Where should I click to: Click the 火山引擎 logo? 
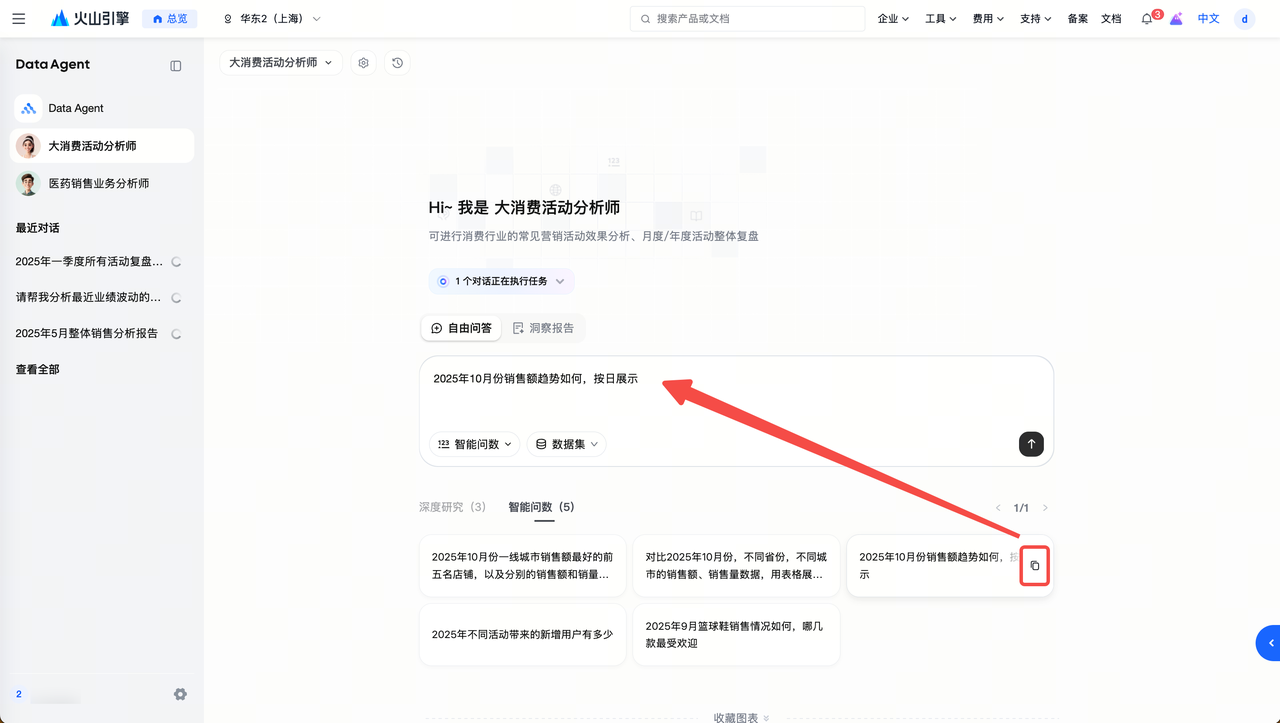click(x=90, y=18)
